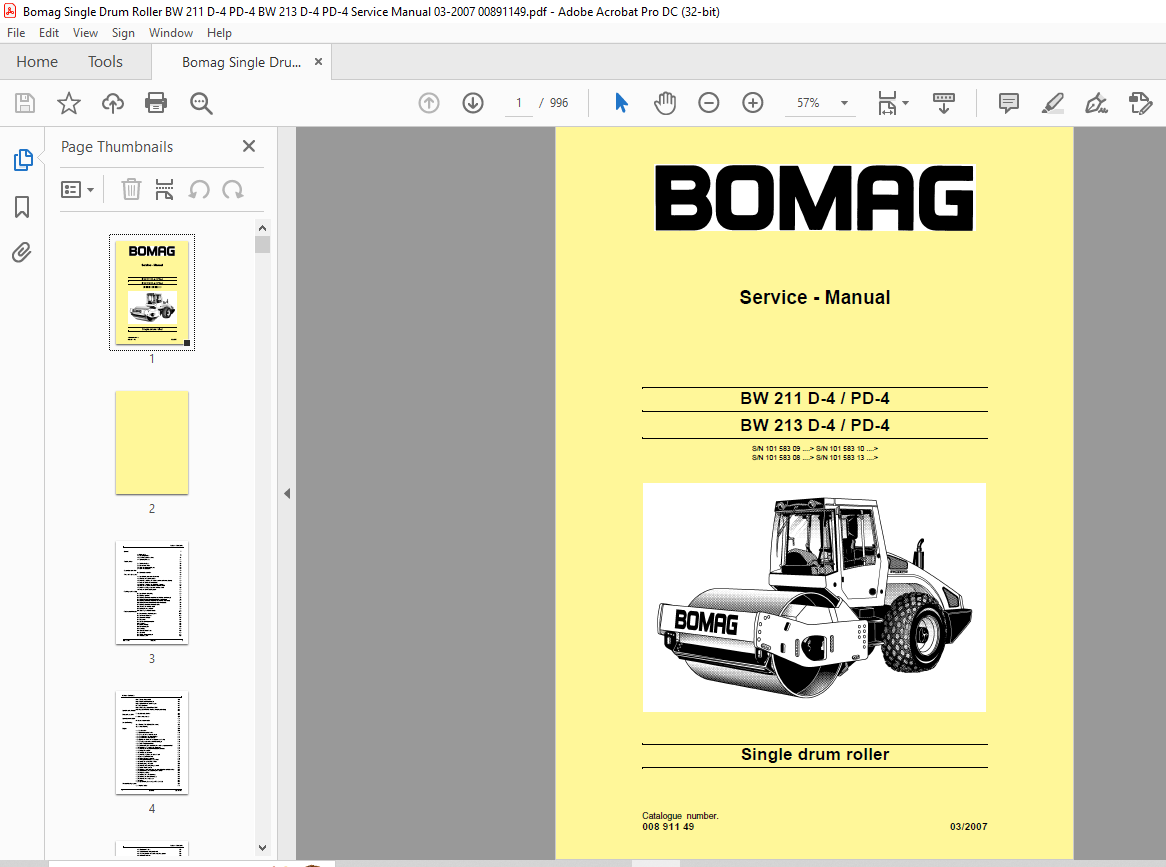Print the document with printer icon
Viewport: 1166px width, 867px height.
(156, 103)
